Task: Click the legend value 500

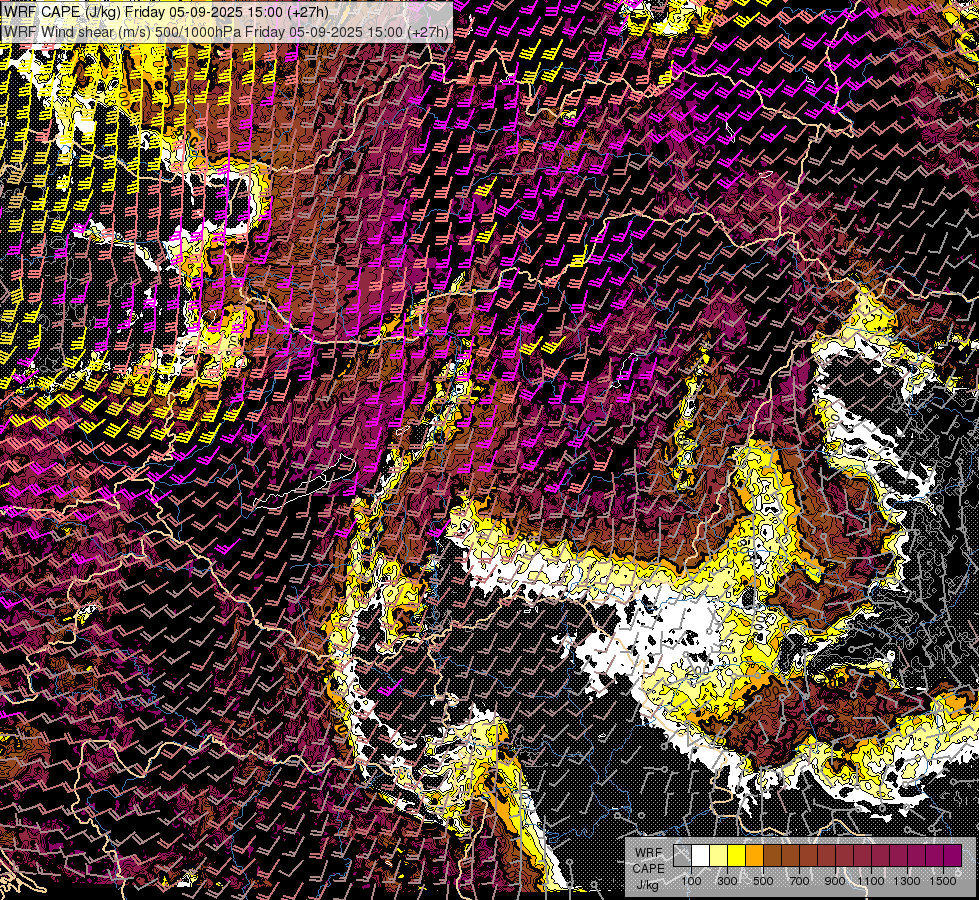Action: click(x=763, y=881)
